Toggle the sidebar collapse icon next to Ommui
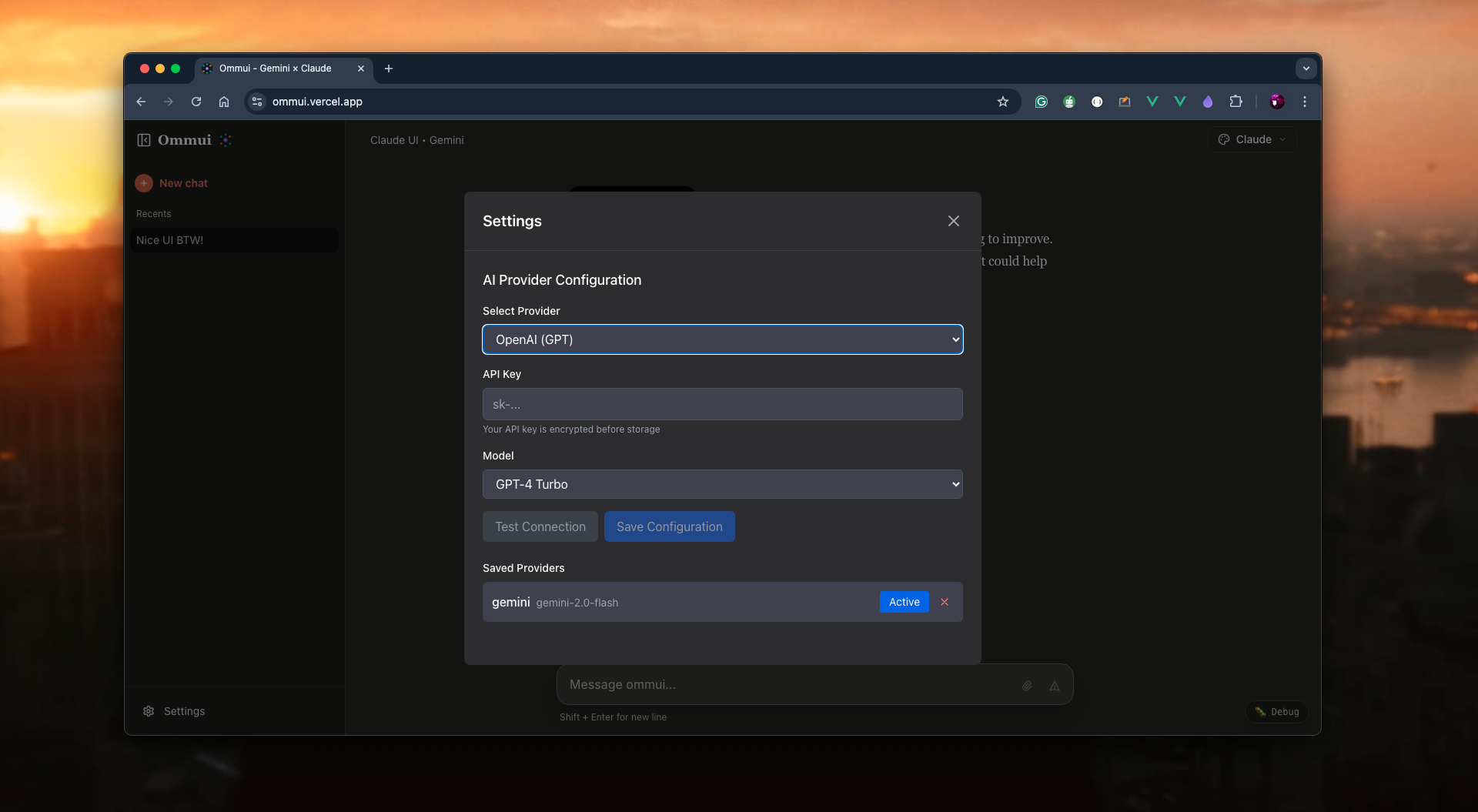 click(144, 140)
